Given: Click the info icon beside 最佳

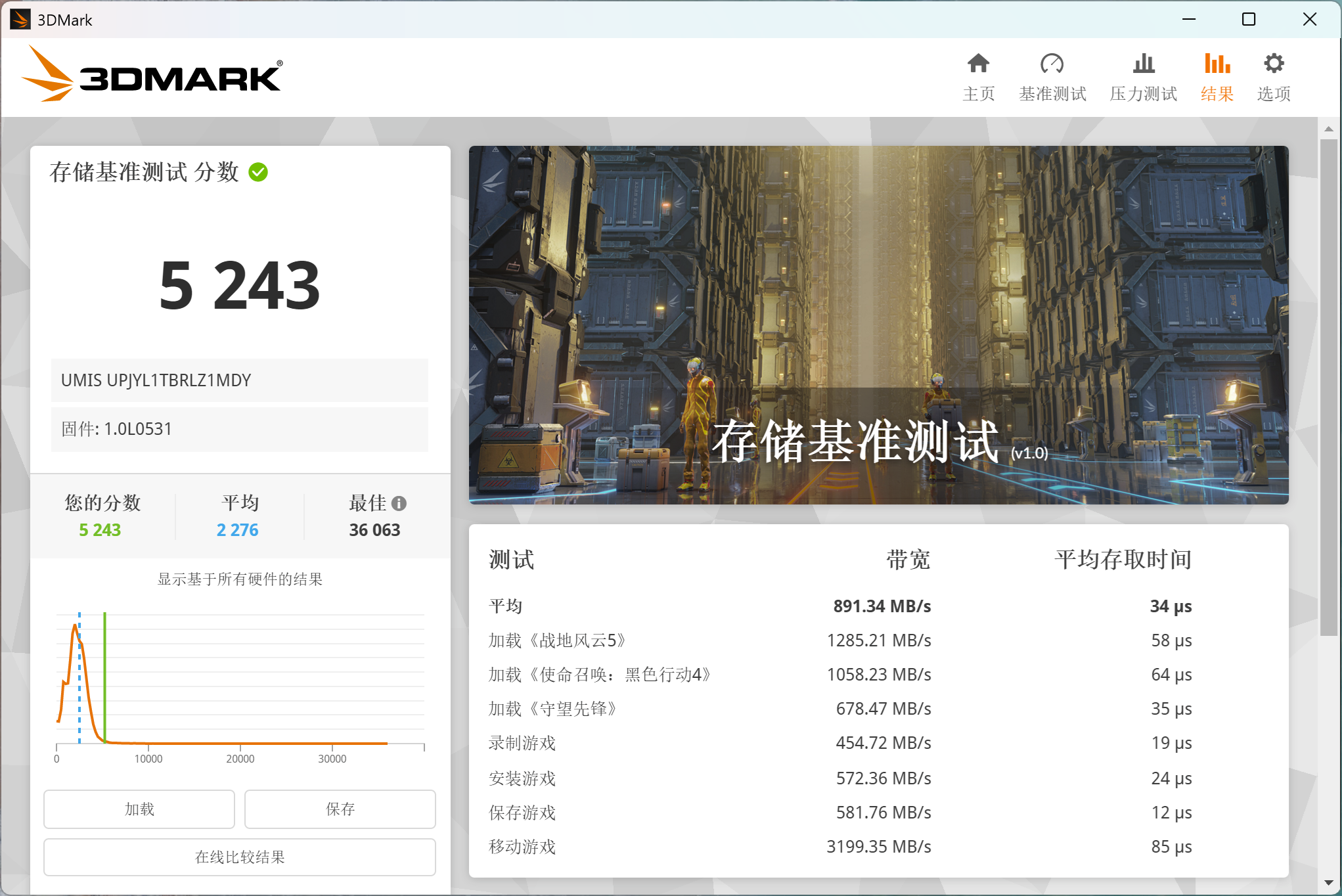Looking at the screenshot, I should tap(399, 503).
